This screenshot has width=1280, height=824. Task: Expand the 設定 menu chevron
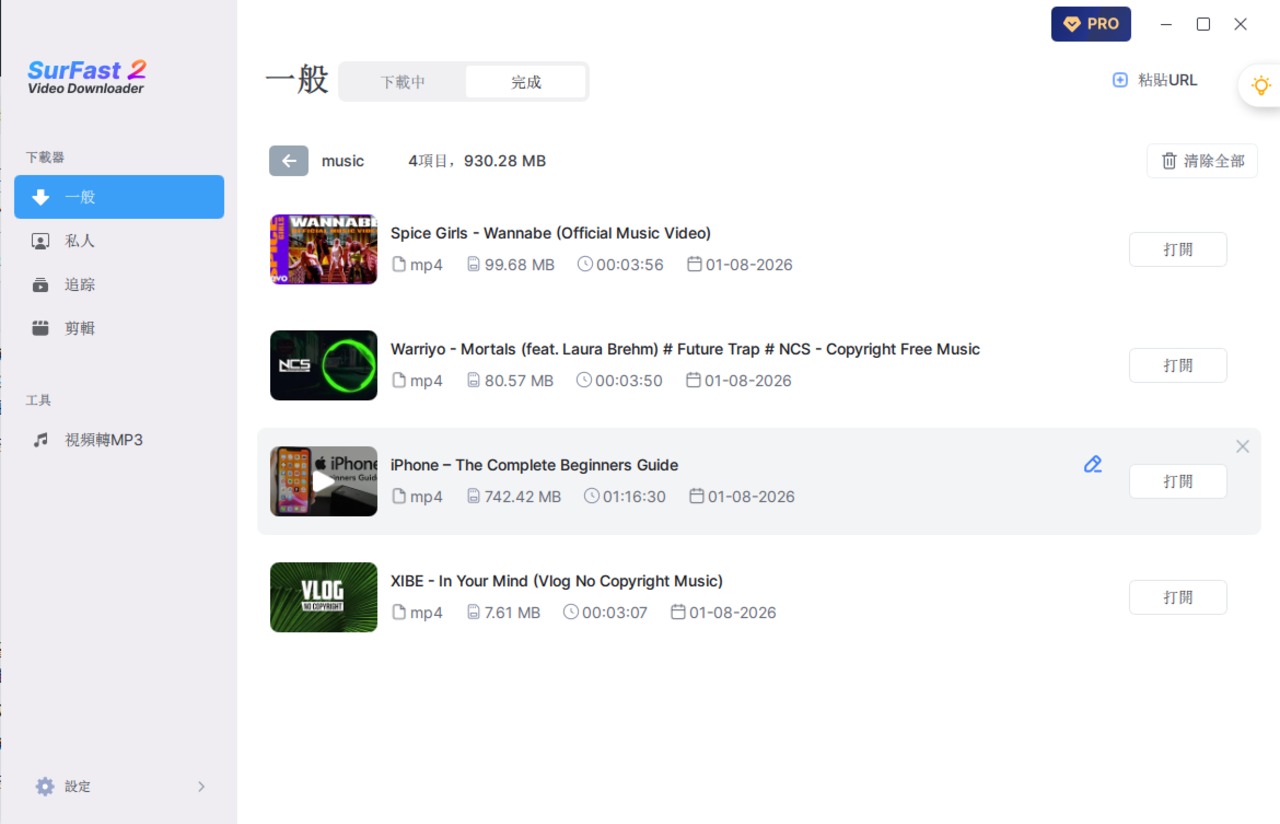(x=201, y=787)
